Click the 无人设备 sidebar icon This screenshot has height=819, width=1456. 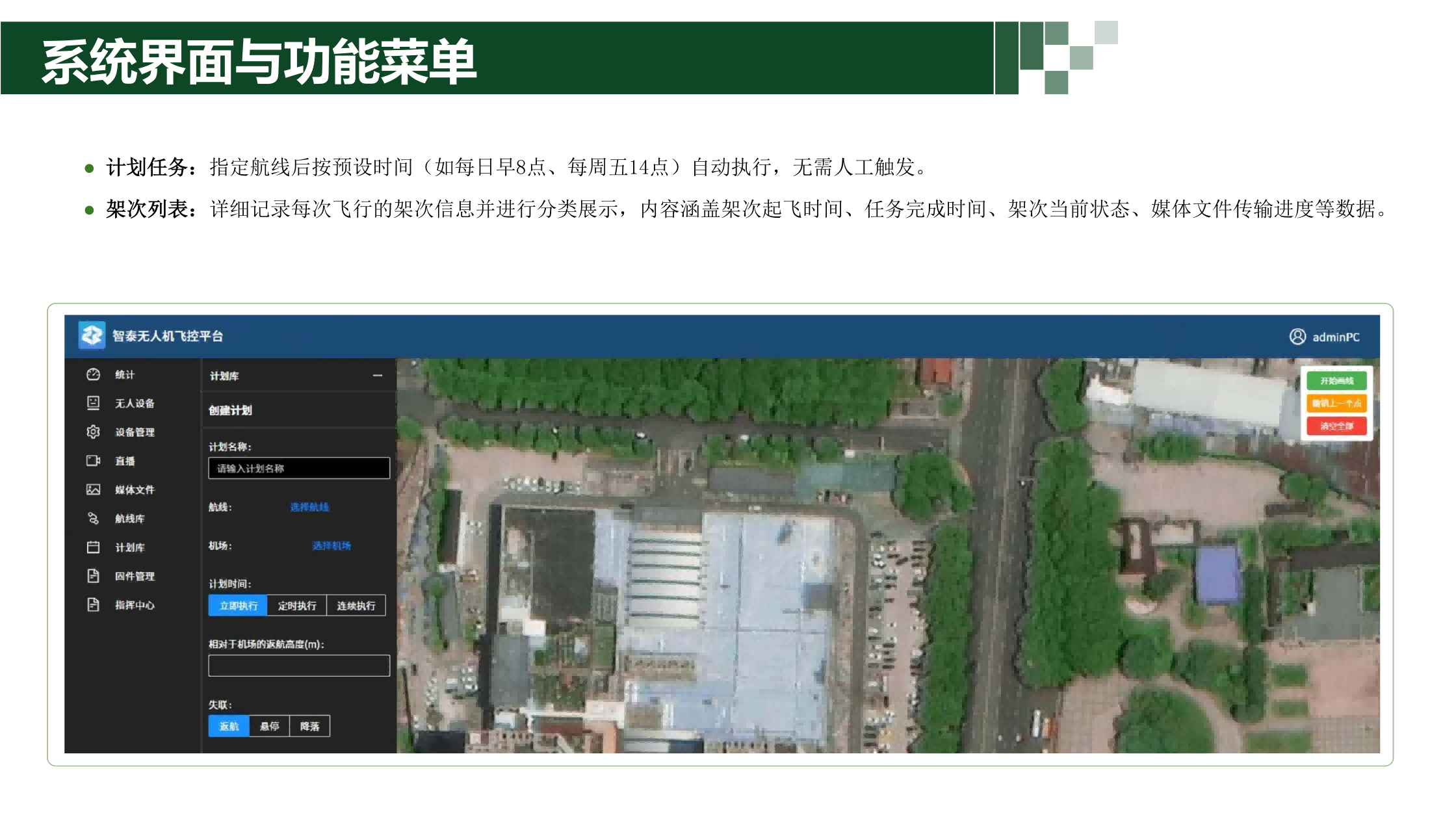[93, 403]
